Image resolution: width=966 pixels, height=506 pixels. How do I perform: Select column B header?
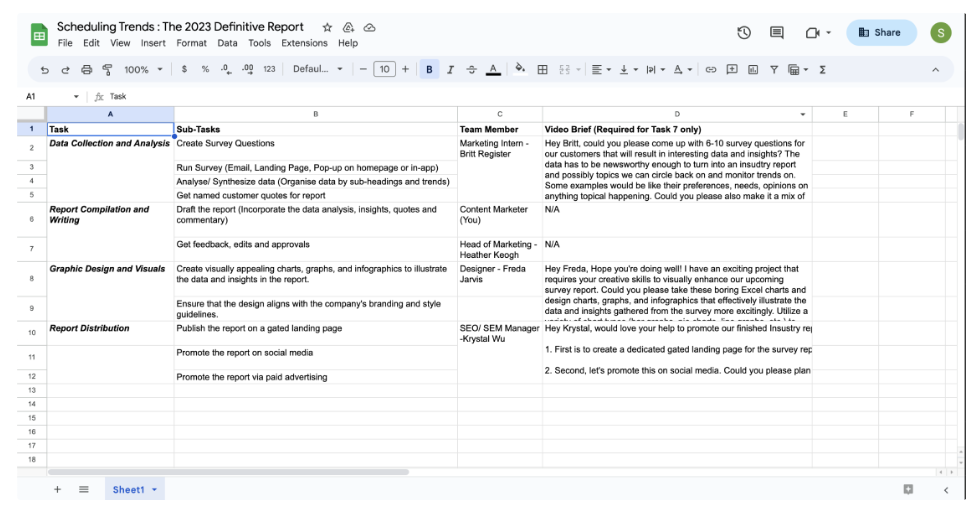coord(315,114)
